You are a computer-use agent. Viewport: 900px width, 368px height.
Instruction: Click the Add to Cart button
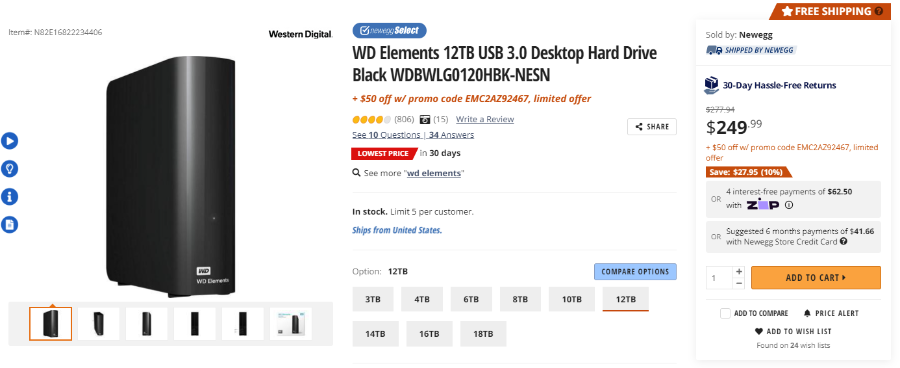click(x=815, y=278)
